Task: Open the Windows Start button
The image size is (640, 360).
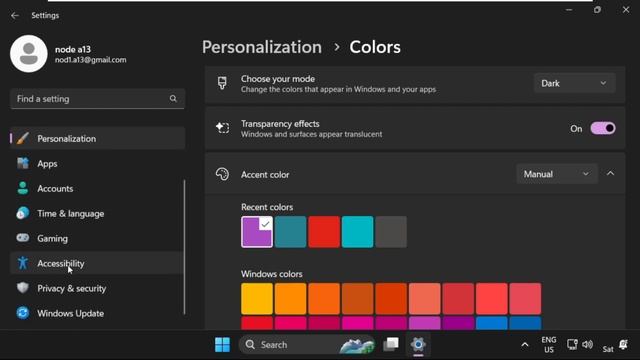Action: point(222,344)
